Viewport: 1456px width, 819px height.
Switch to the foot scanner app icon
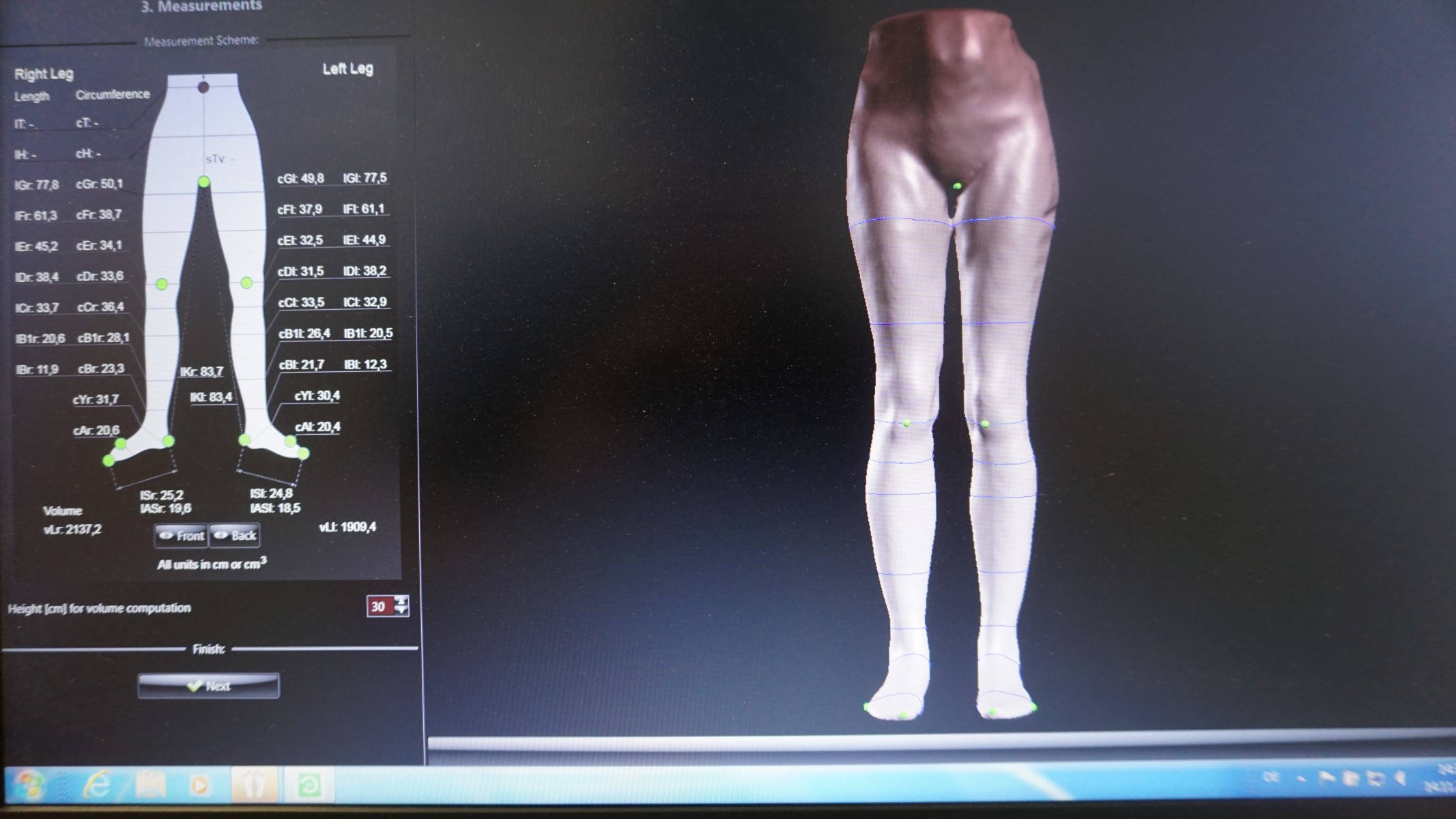[254, 785]
